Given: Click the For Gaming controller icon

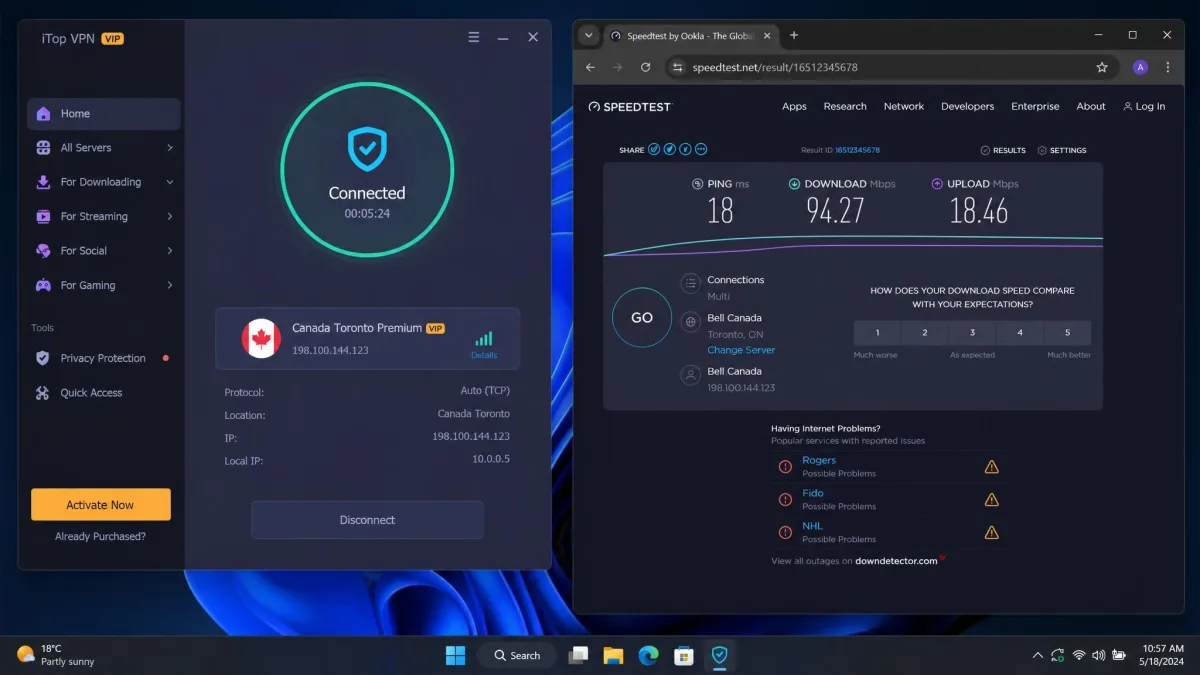Looking at the screenshot, I should tap(43, 285).
